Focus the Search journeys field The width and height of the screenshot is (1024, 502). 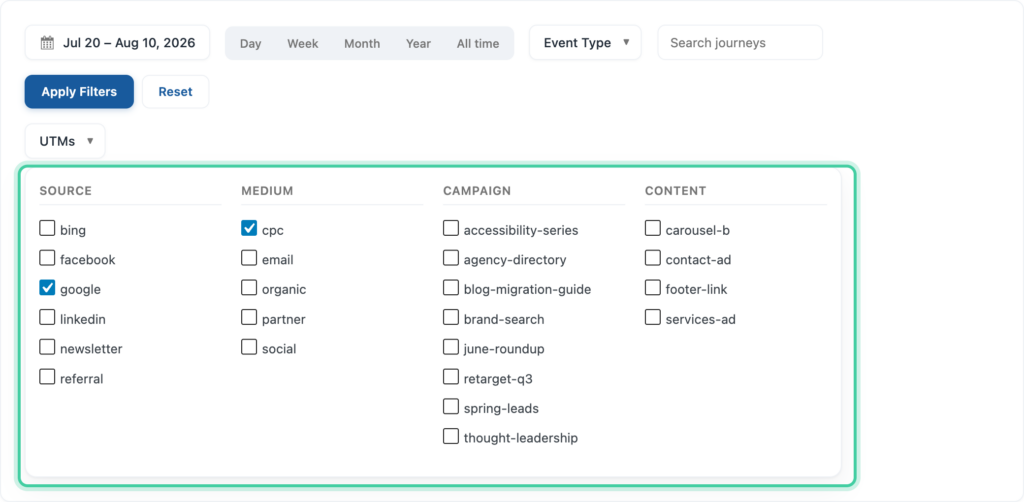pyautogui.click(x=740, y=43)
